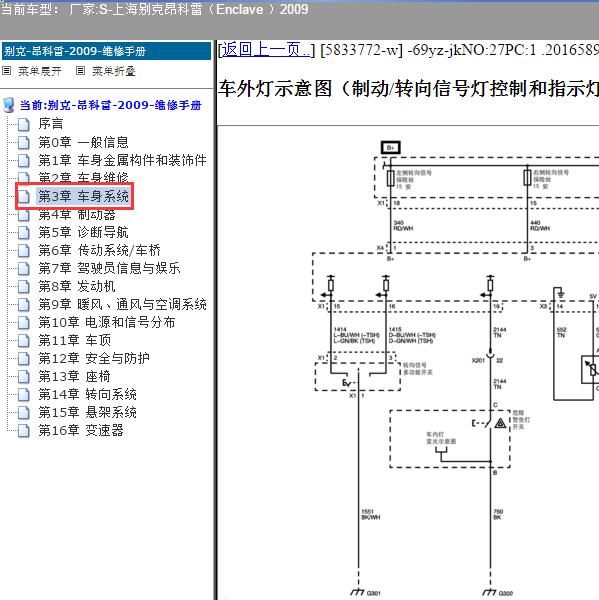Open 第15章 悬架系统 chapter
This screenshot has height=600, width=599.
[x=88, y=412]
